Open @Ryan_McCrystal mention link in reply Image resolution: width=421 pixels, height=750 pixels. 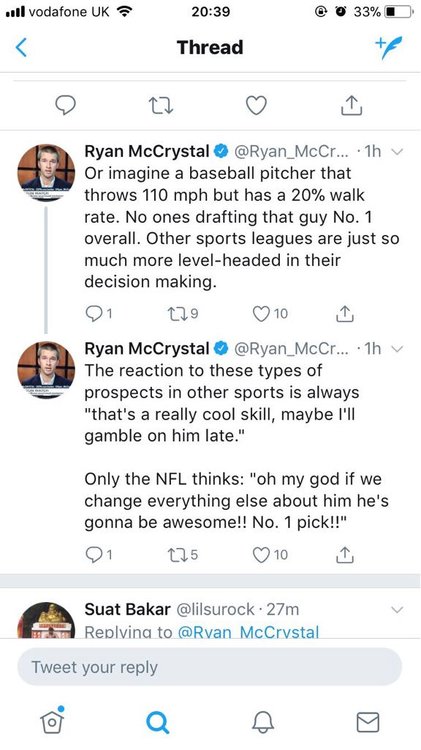click(x=248, y=632)
